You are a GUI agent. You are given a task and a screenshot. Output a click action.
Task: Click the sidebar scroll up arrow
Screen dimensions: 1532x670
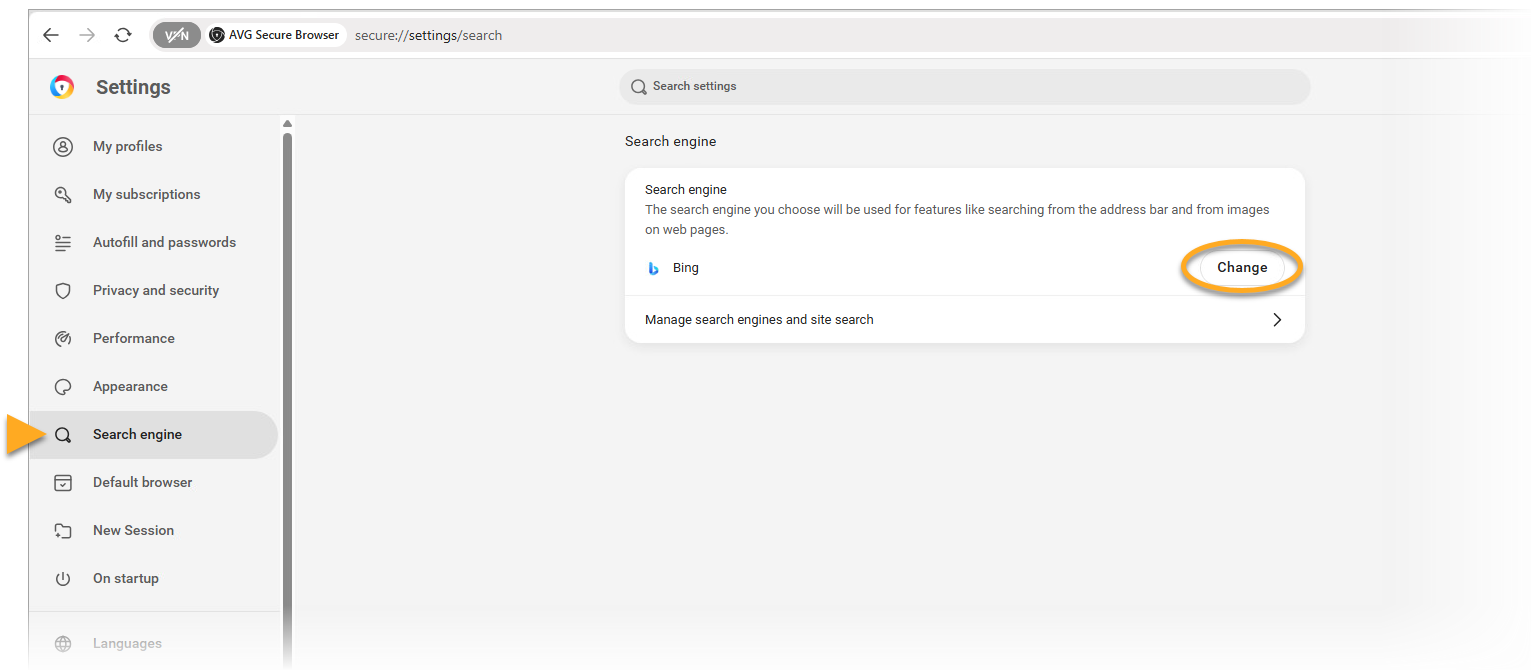pos(288,124)
